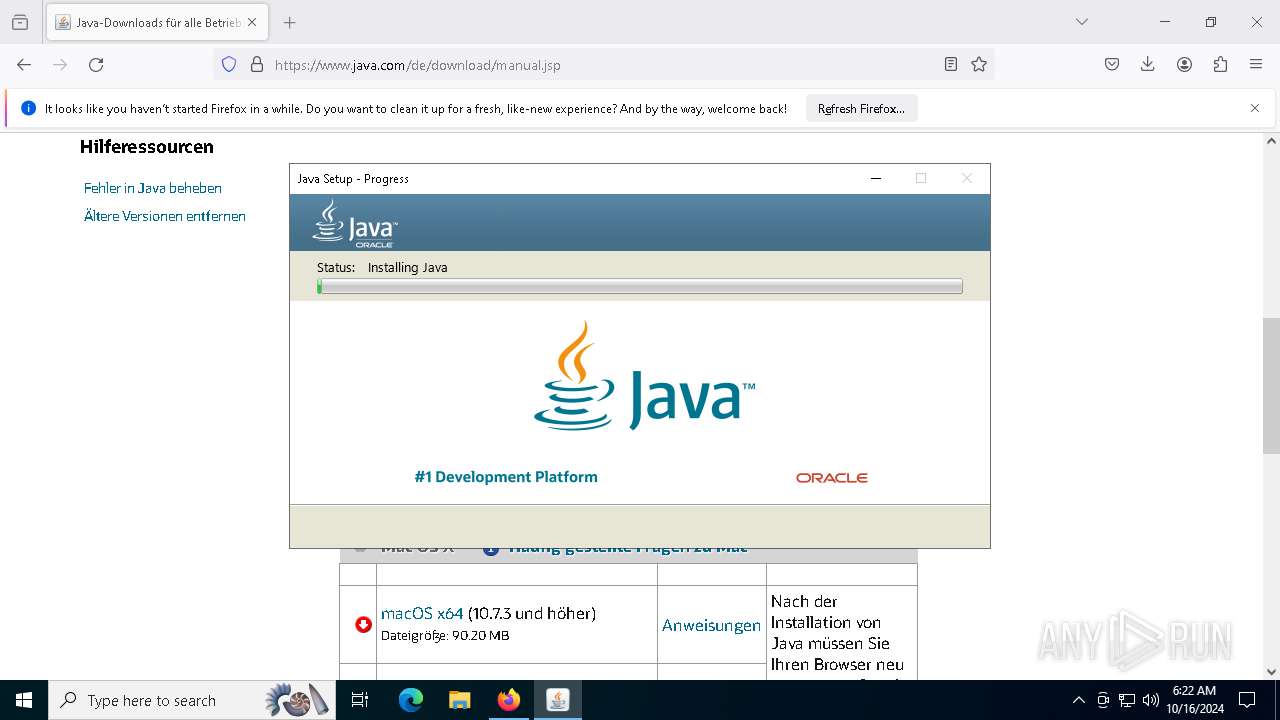Click the Hilferessourcen heading text
Screen dimensions: 1280x720
click(x=147, y=147)
